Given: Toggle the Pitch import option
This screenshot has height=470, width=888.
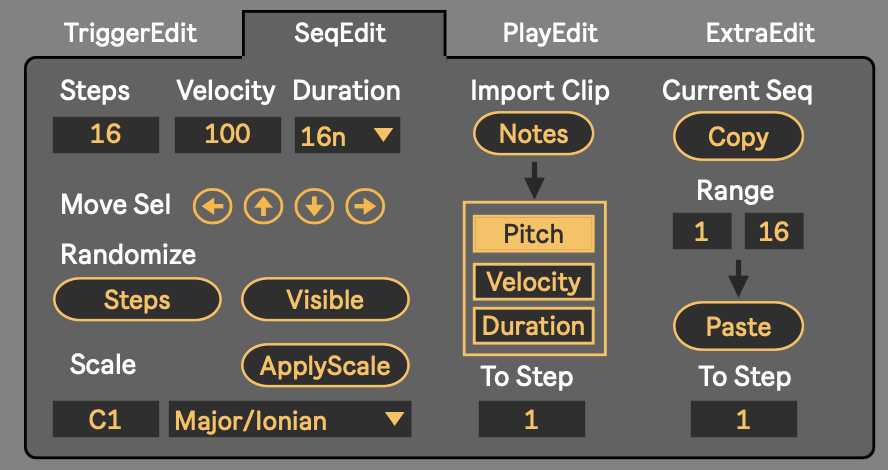Looking at the screenshot, I should [x=534, y=235].
